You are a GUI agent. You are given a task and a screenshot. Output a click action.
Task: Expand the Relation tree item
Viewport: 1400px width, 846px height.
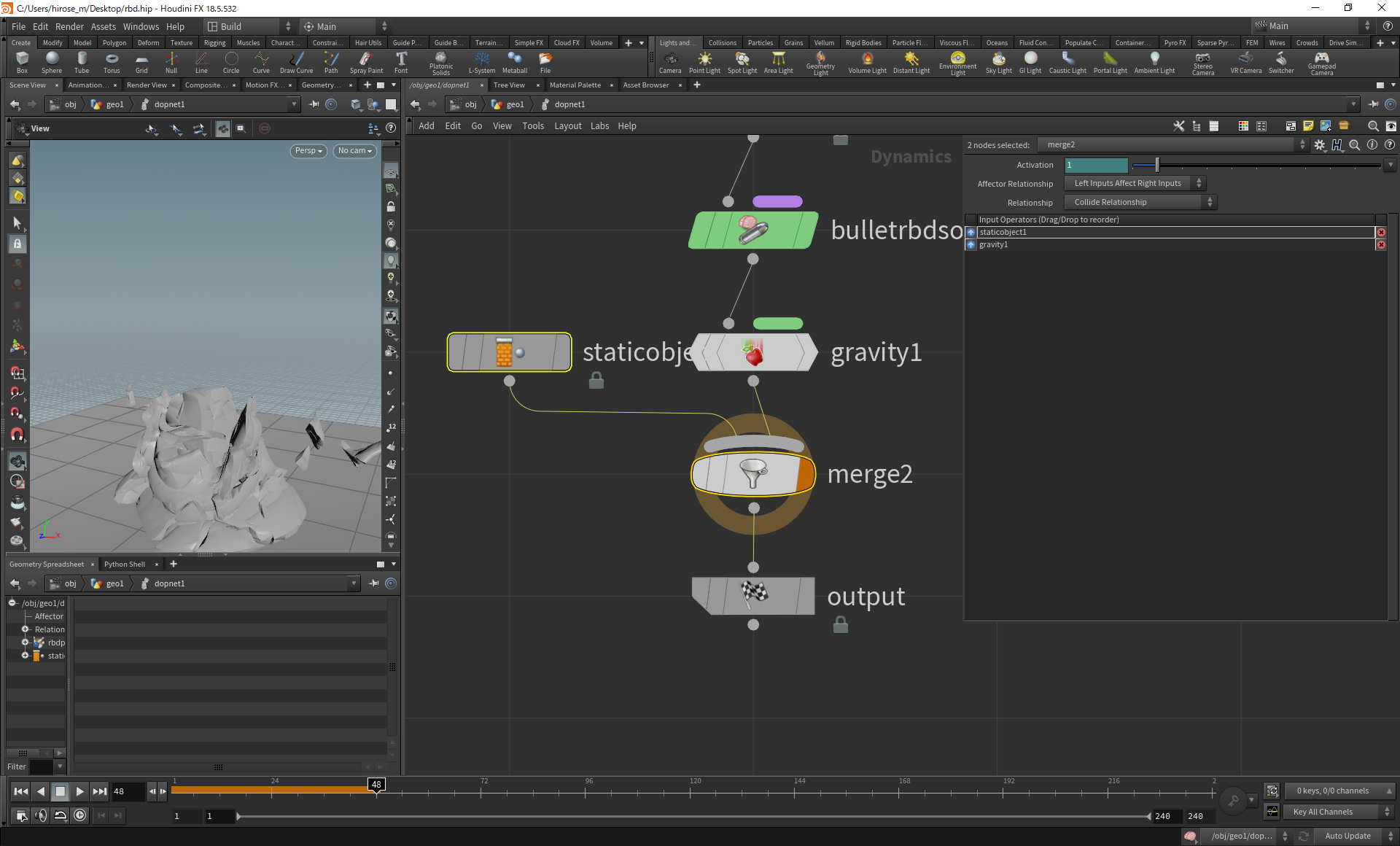(x=26, y=629)
